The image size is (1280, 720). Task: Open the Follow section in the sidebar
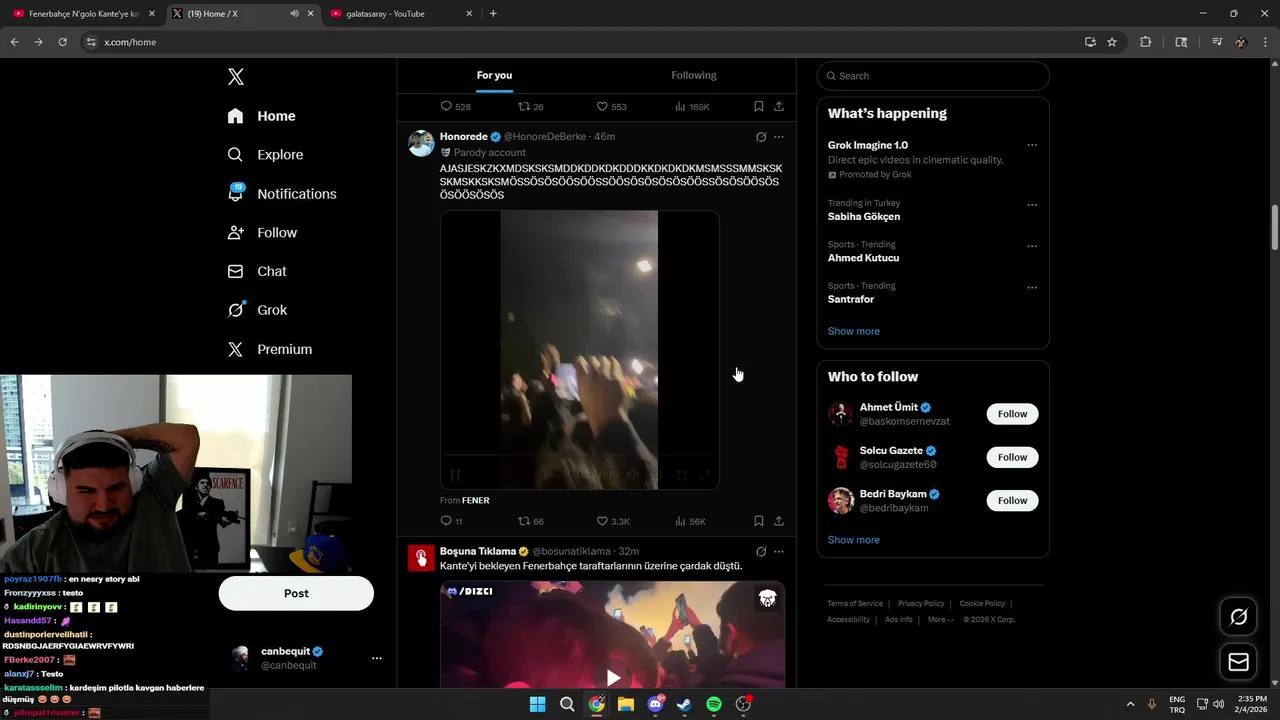pos(262,232)
